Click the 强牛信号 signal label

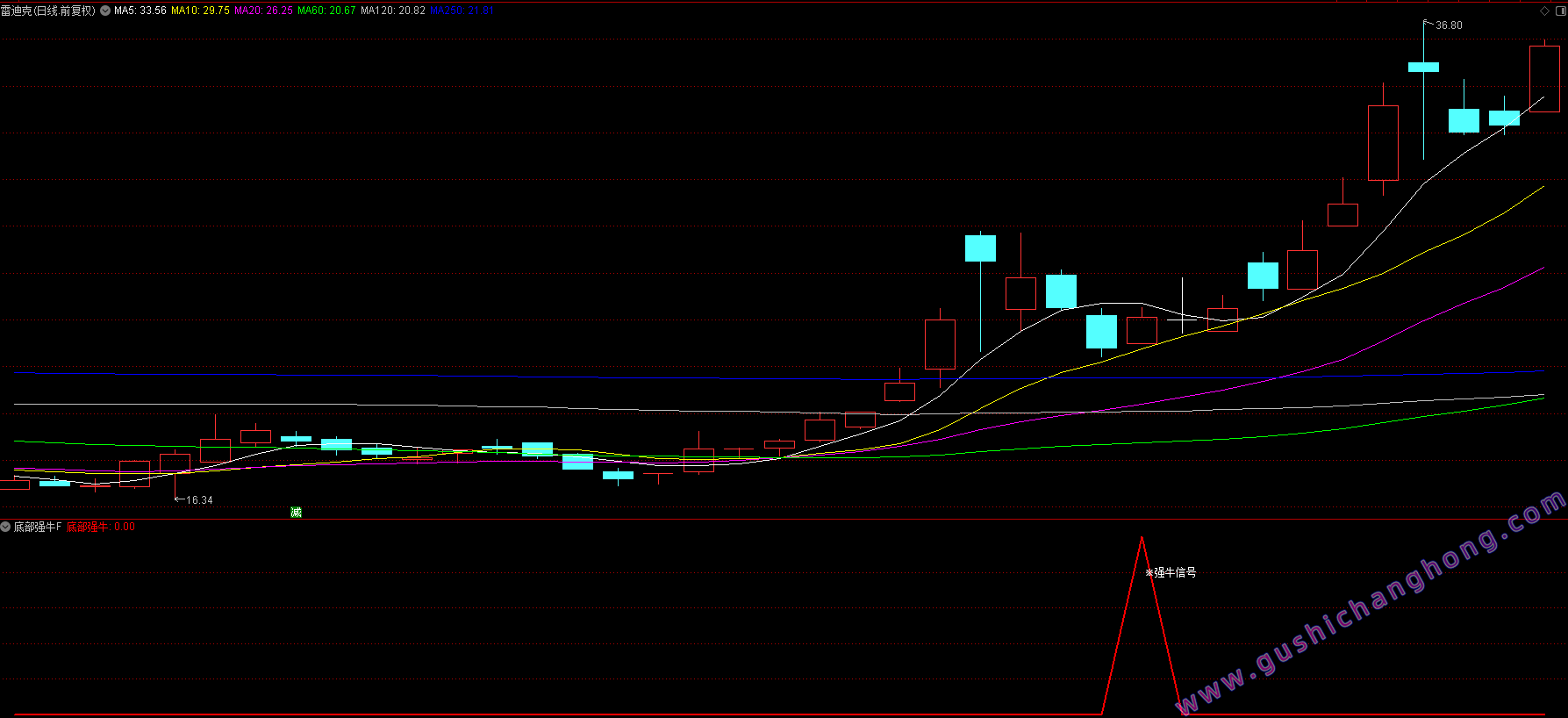tap(1175, 572)
